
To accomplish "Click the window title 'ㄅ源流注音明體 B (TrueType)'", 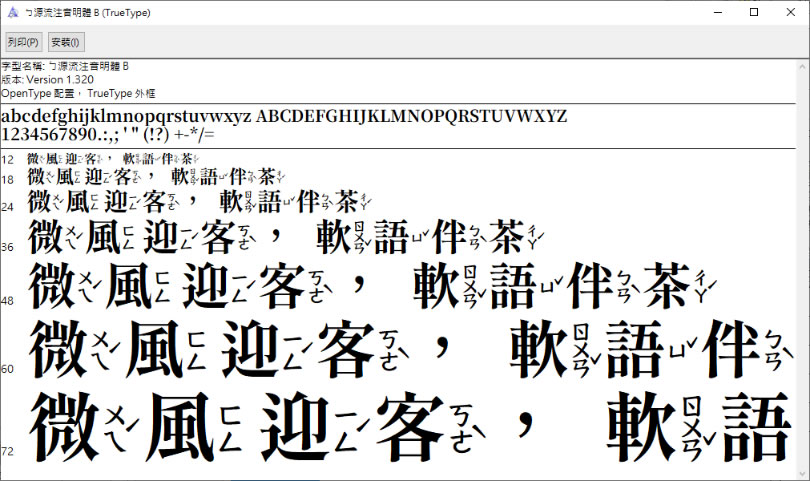I will click(88, 12).
